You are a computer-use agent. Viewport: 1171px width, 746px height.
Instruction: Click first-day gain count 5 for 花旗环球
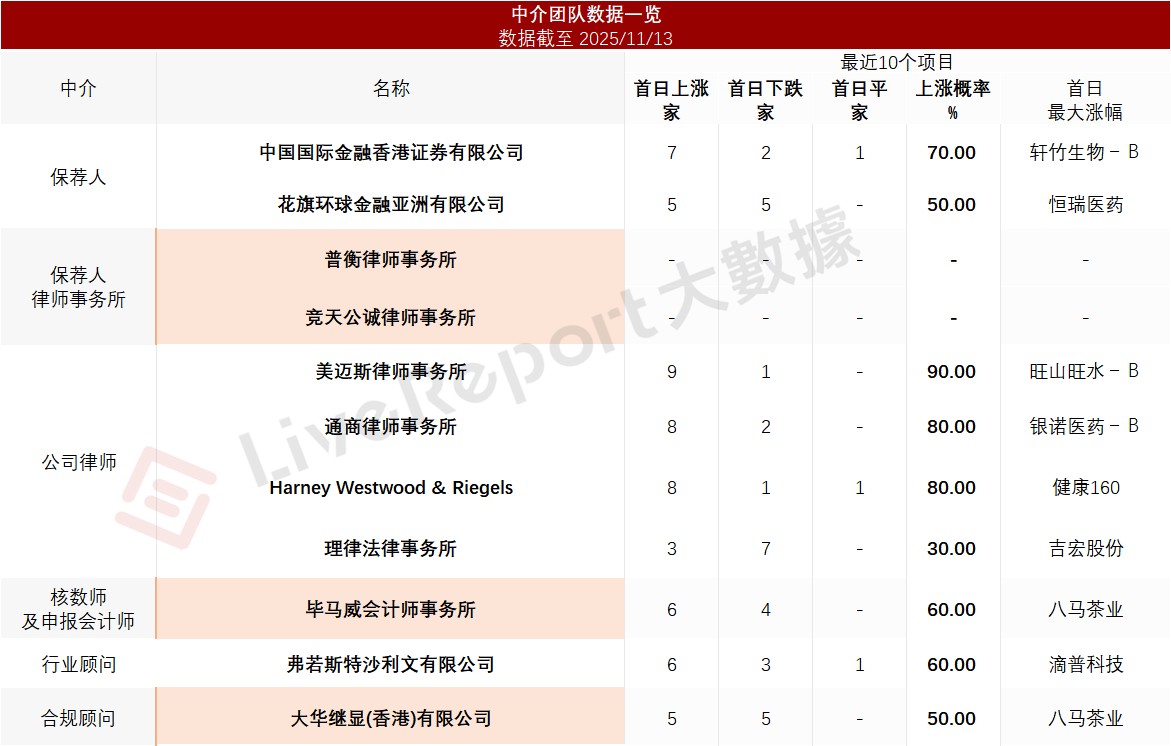(671, 205)
